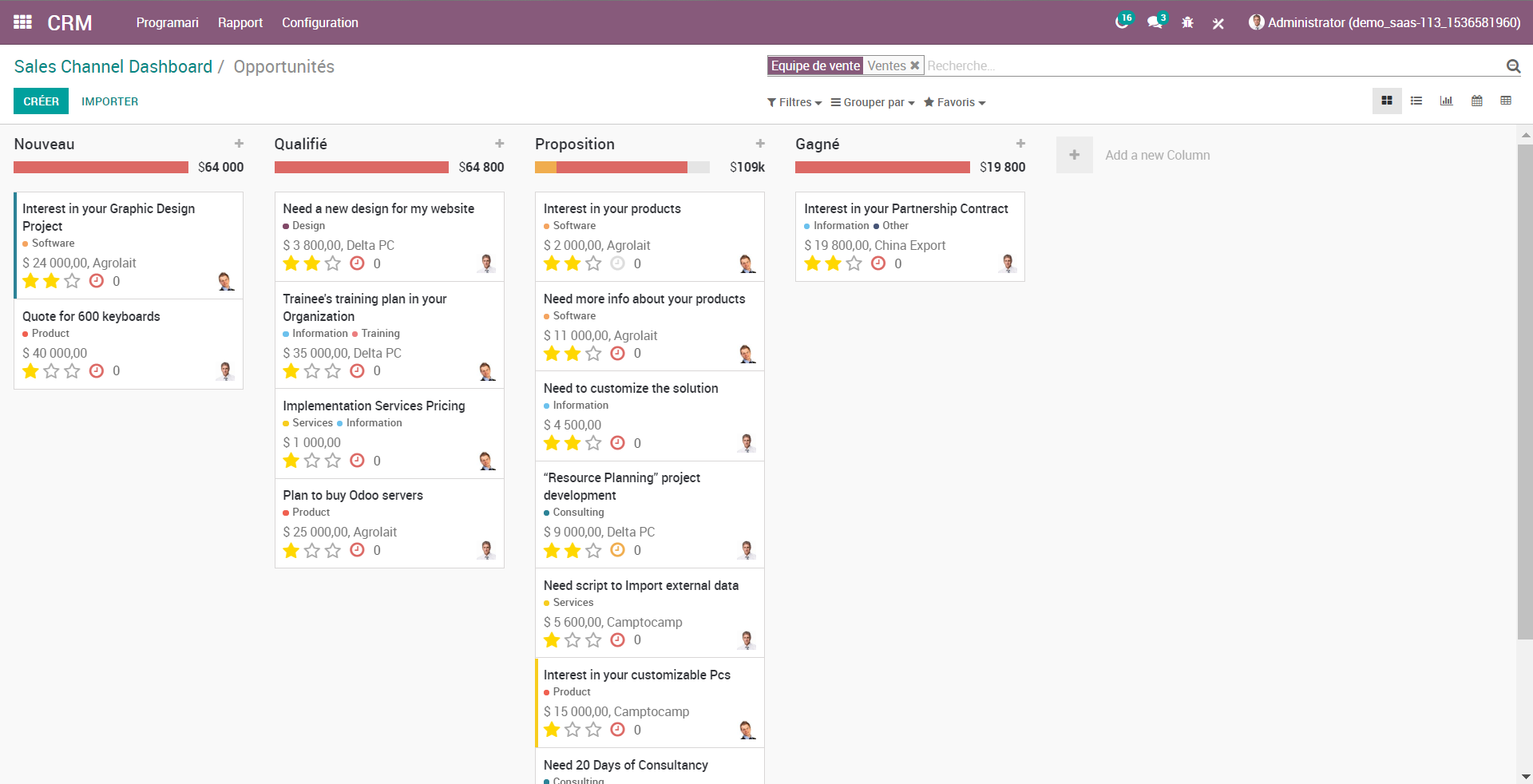This screenshot has height=784, width=1533.
Task: Click the debug bug icon
Action: [1187, 22]
